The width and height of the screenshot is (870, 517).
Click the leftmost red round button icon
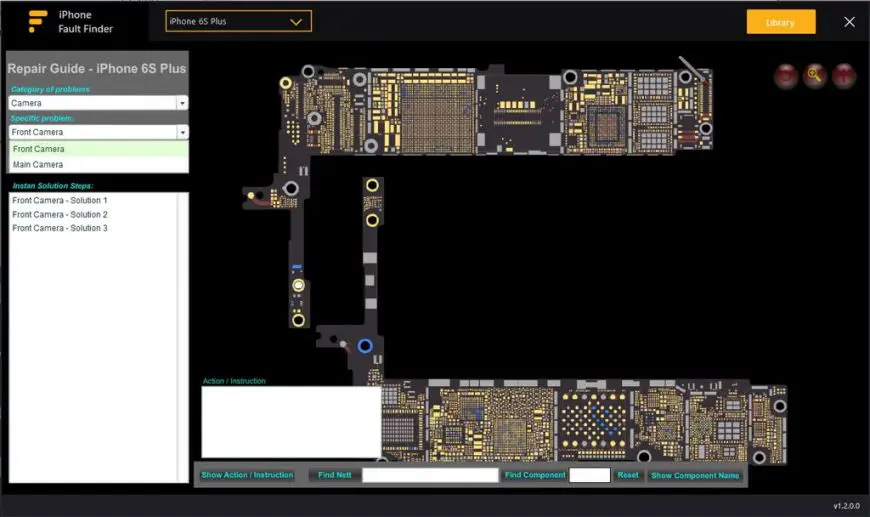786,75
